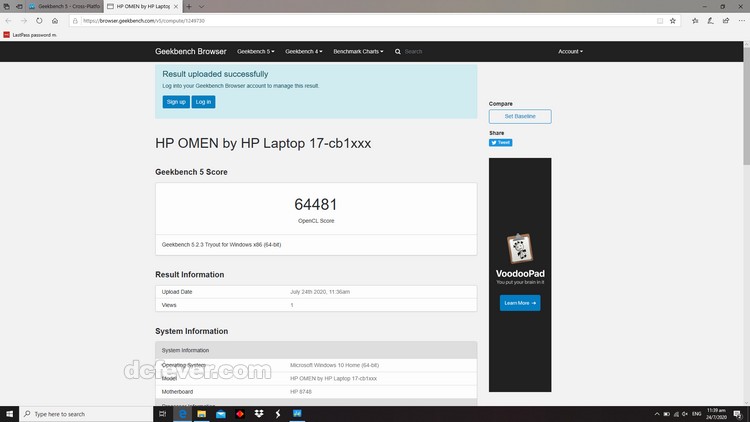Click the share page icon
This screenshot has width=750, height=422.
coord(726,21)
